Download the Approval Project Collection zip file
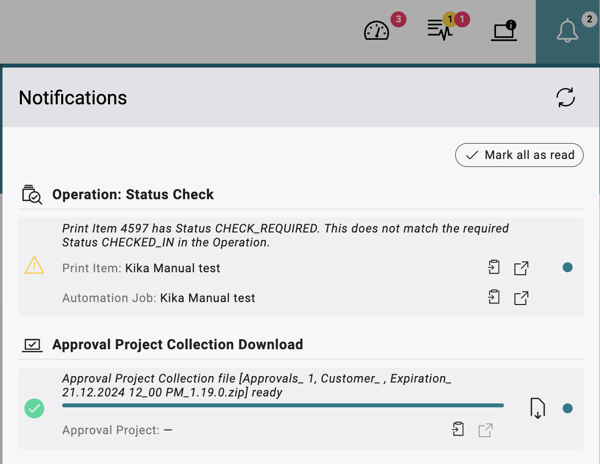Image resolution: width=600 pixels, height=464 pixels. [x=537, y=408]
